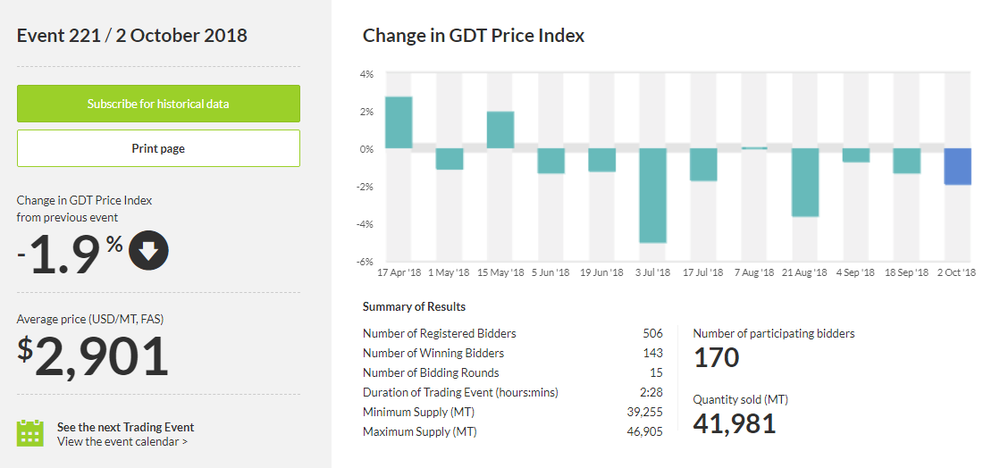Viewport: 1000px width, 468px height.
Task: Click the 3 Jul '18 axis label
Action: (x=653, y=272)
